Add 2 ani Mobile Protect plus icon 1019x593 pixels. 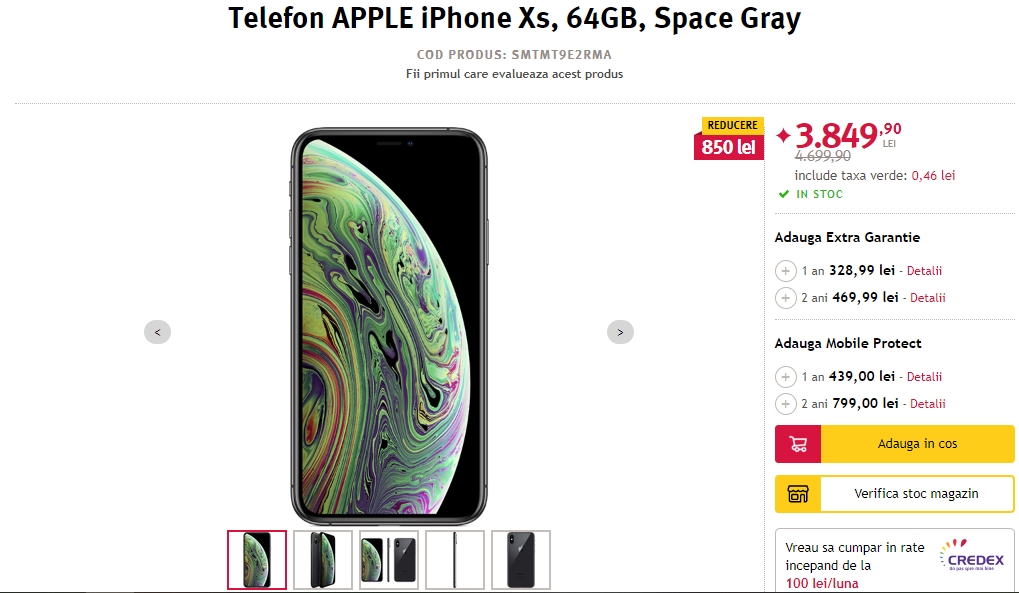786,404
